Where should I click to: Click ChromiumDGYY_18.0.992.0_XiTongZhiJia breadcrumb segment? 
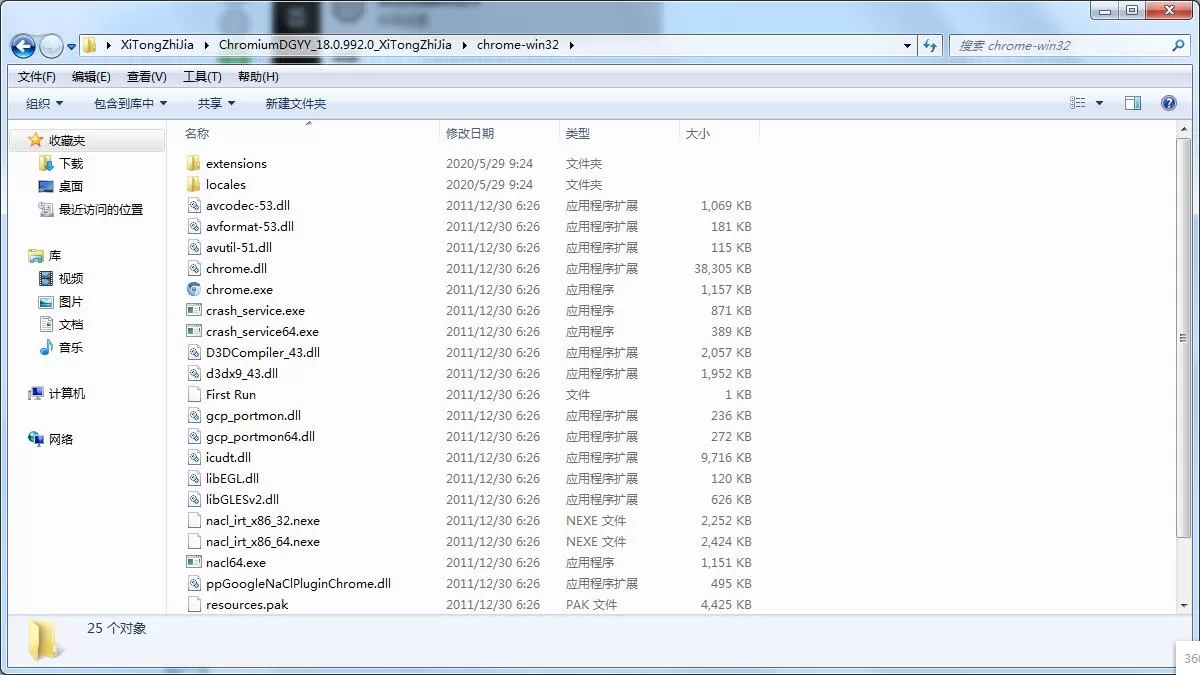pyautogui.click(x=335, y=45)
